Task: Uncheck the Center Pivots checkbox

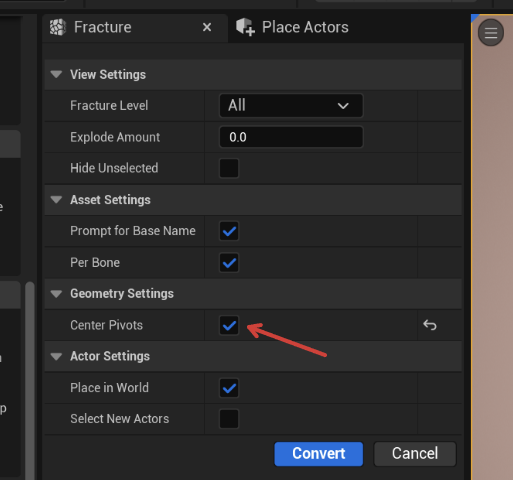Action: pos(229,325)
